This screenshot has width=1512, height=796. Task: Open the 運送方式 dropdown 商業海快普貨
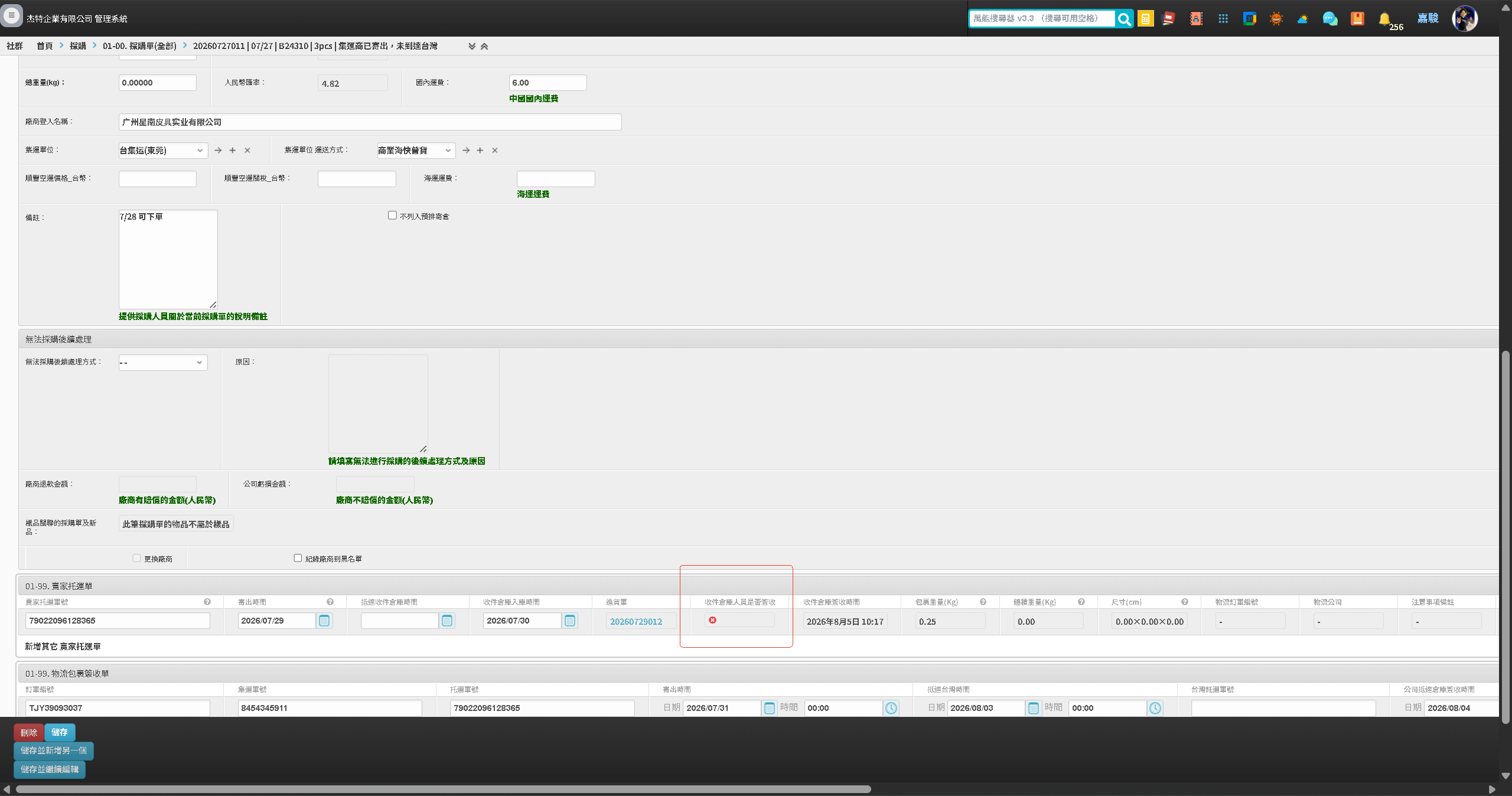tap(416, 151)
